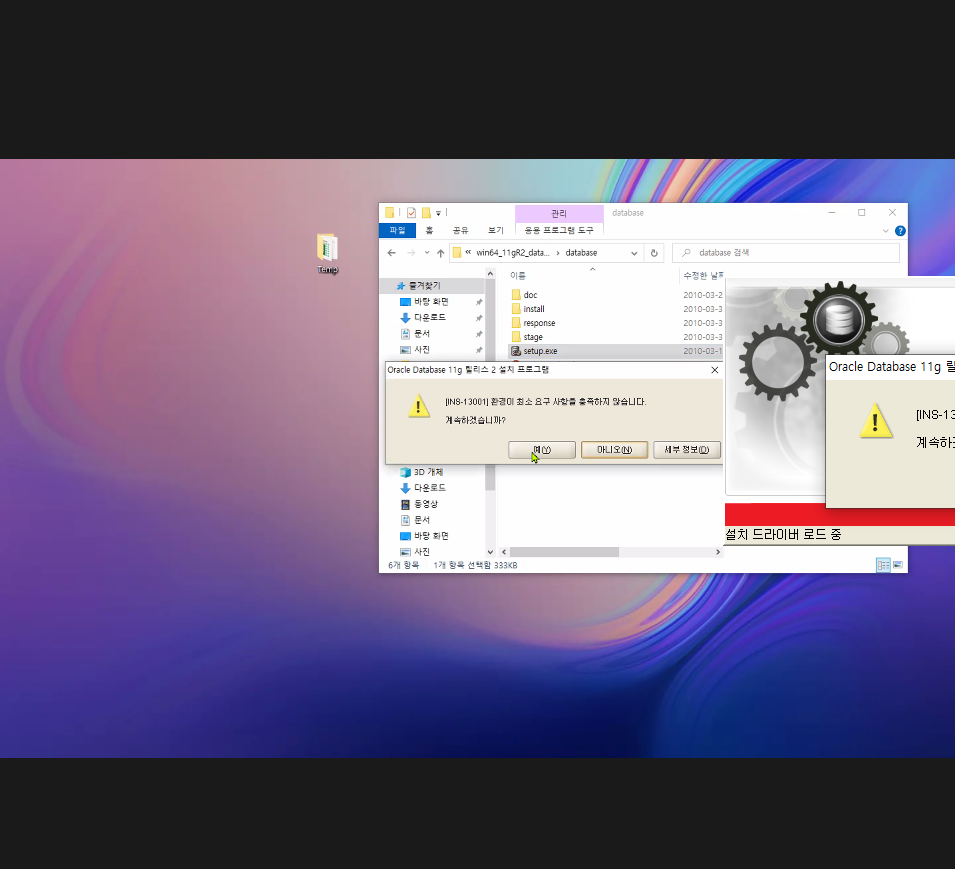The image size is (955, 869).
Task: Open 3D 개체 in the navigation pane
Action: click(x=428, y=472)
